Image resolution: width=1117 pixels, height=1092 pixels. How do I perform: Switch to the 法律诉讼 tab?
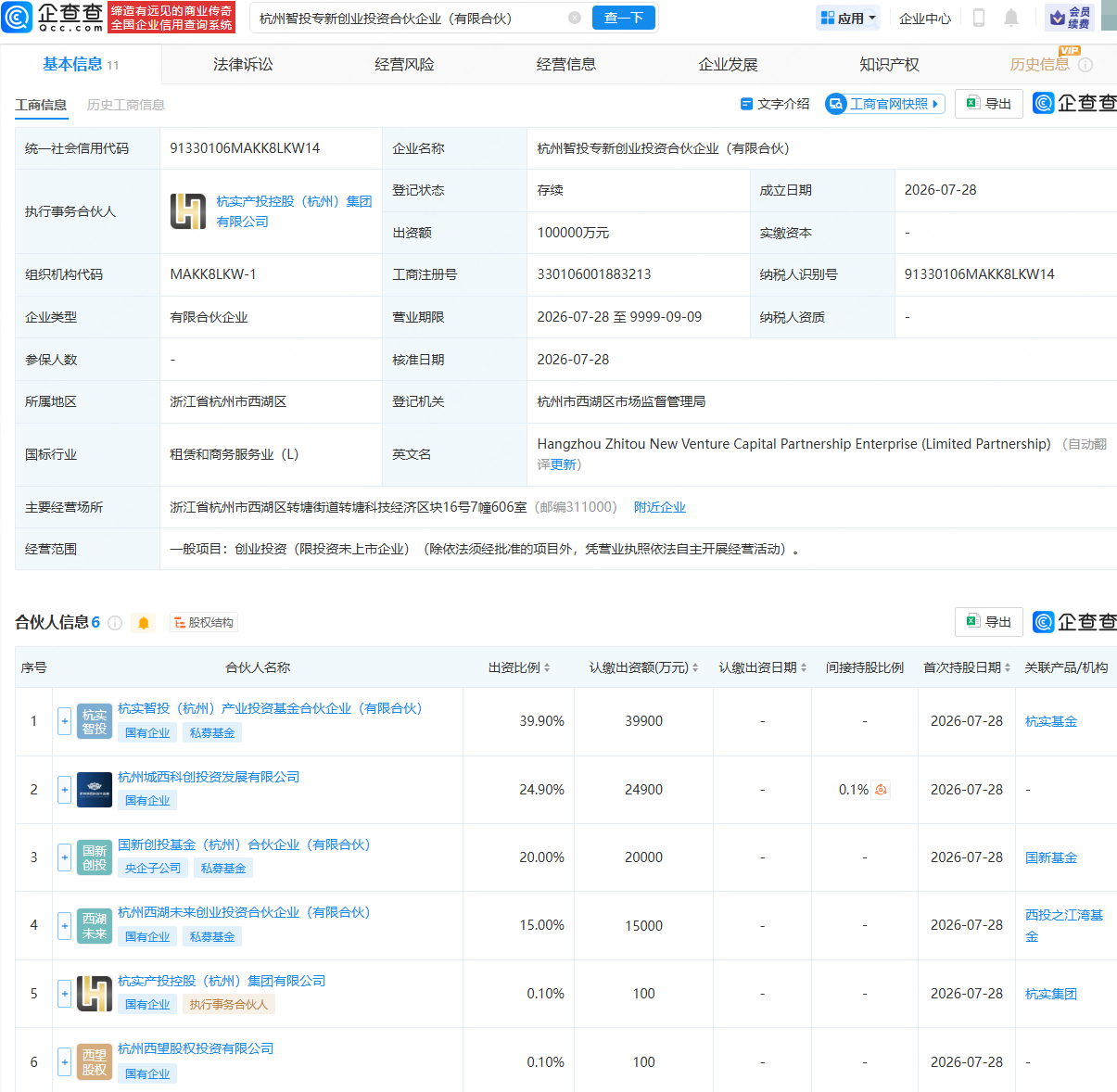click(x=243, y=65)
